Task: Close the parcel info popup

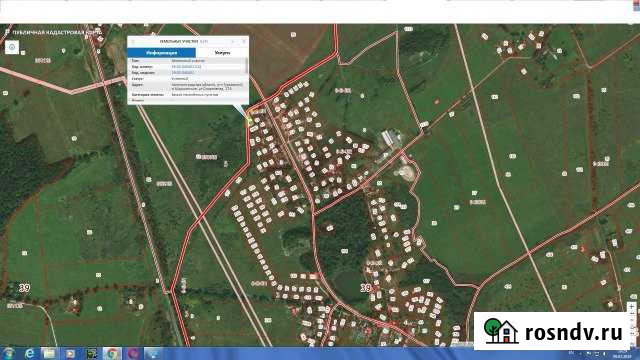Action: 244,41
